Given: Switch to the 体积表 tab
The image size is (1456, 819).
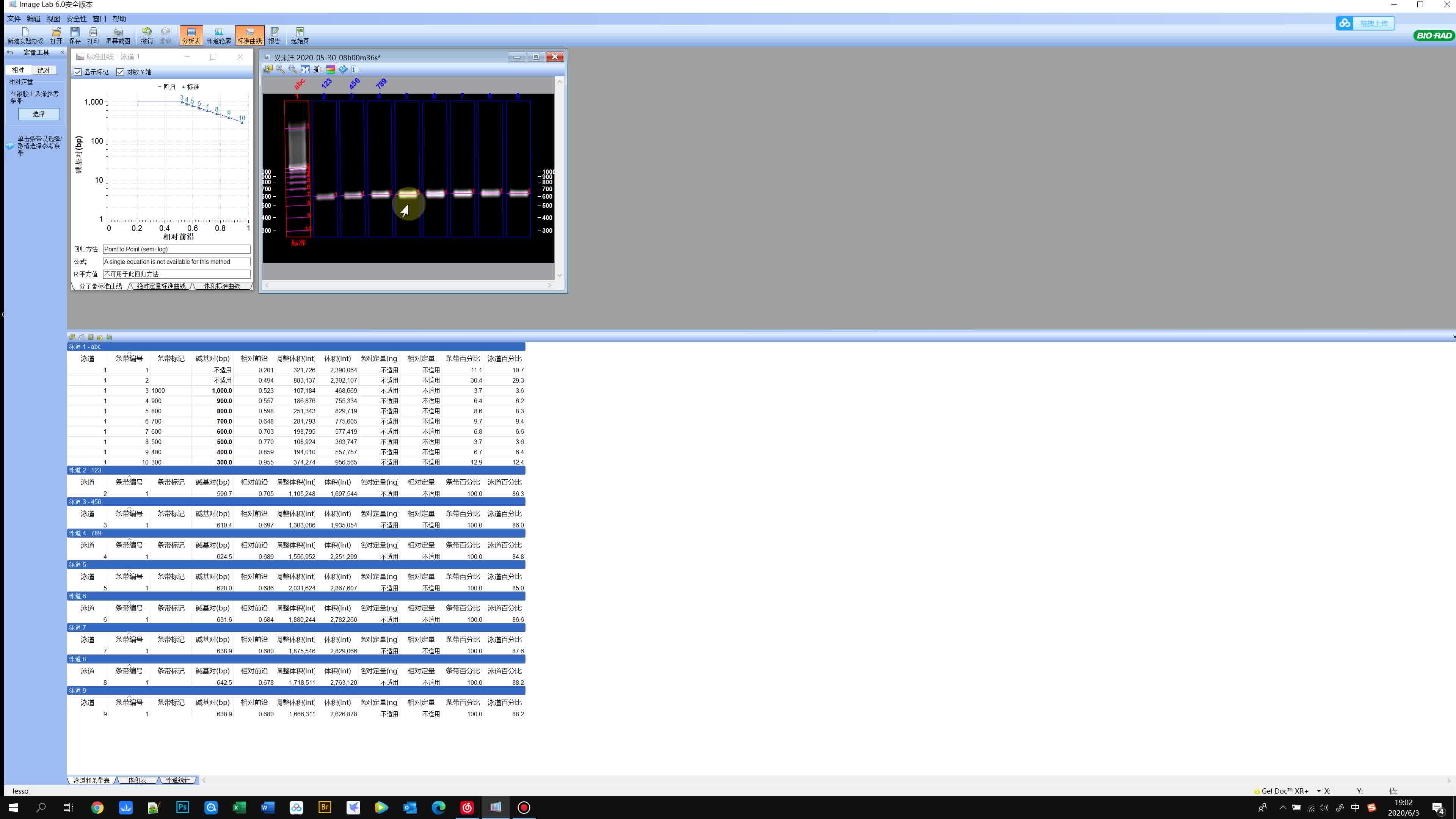Looking at the screenshot, I should click(x=137, y=780).
